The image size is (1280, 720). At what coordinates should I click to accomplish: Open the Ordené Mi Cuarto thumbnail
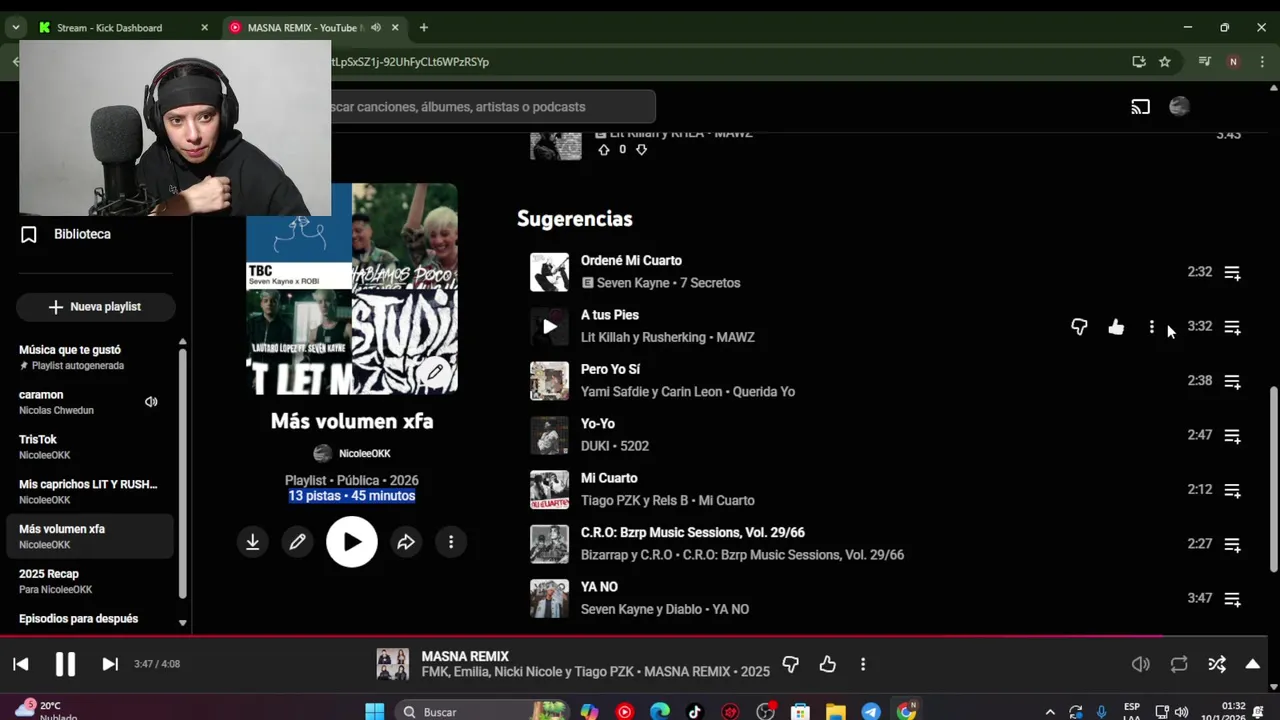click(549, 272)
